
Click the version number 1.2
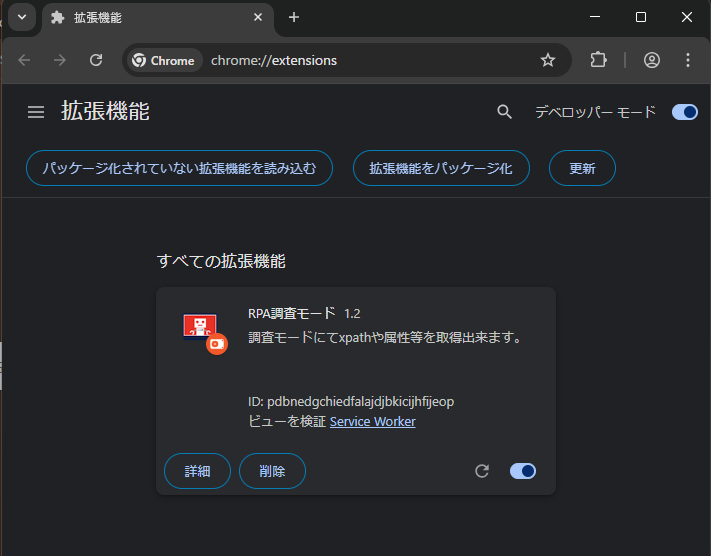coord(352,314)
